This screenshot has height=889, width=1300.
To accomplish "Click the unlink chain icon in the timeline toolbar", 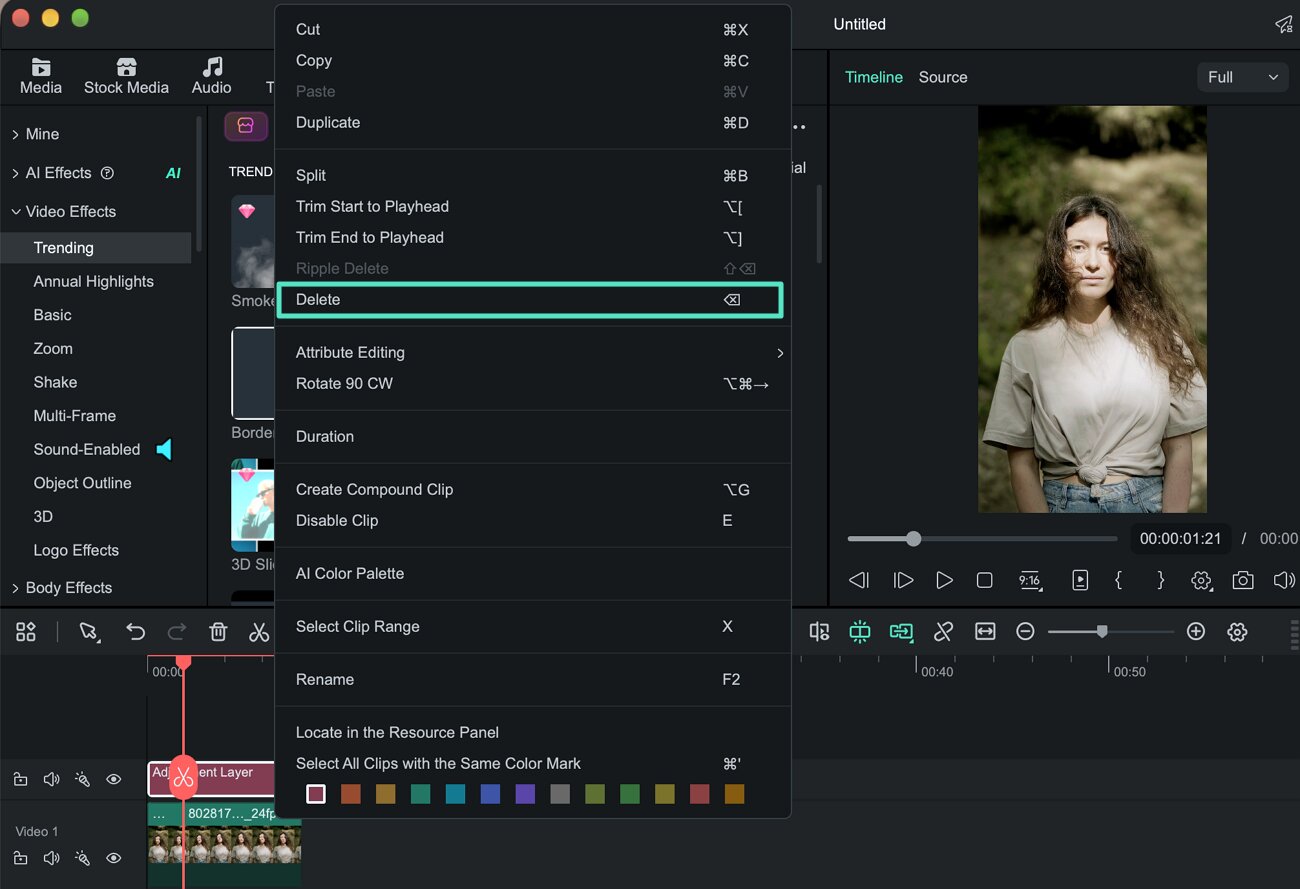I will [x=943, y=632].
